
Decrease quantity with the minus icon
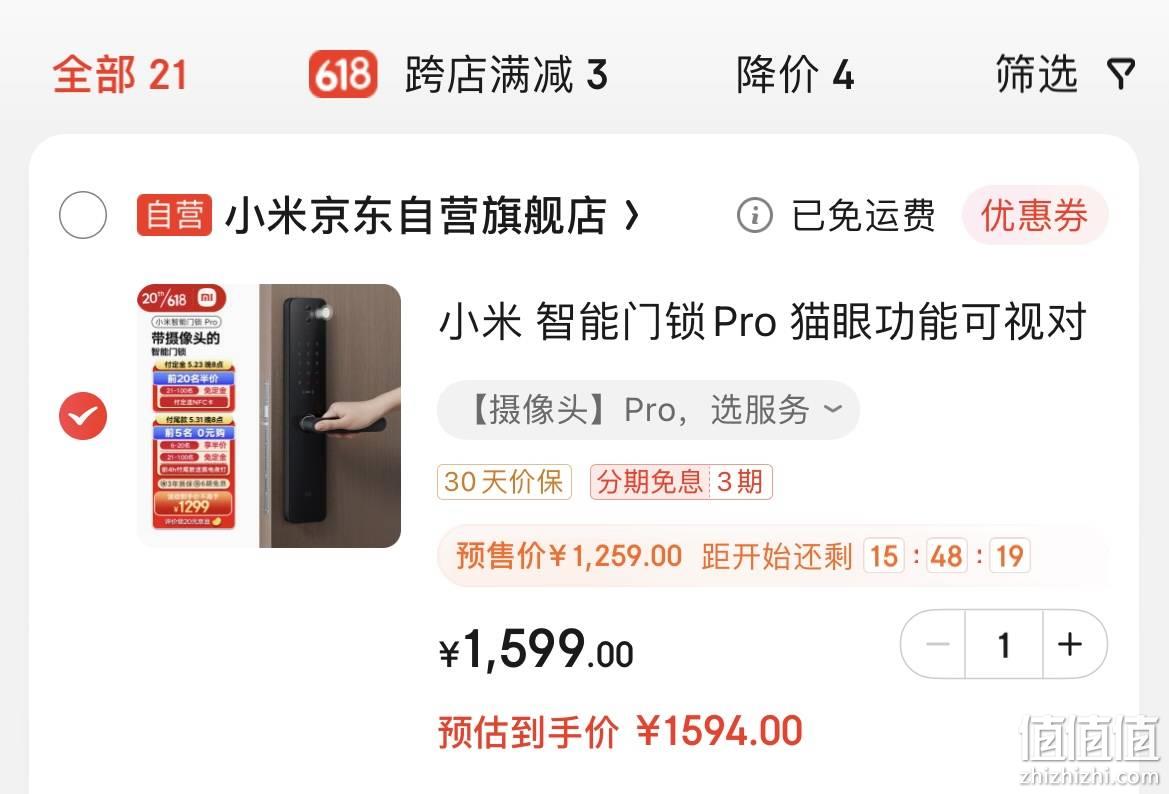(936, 644)
